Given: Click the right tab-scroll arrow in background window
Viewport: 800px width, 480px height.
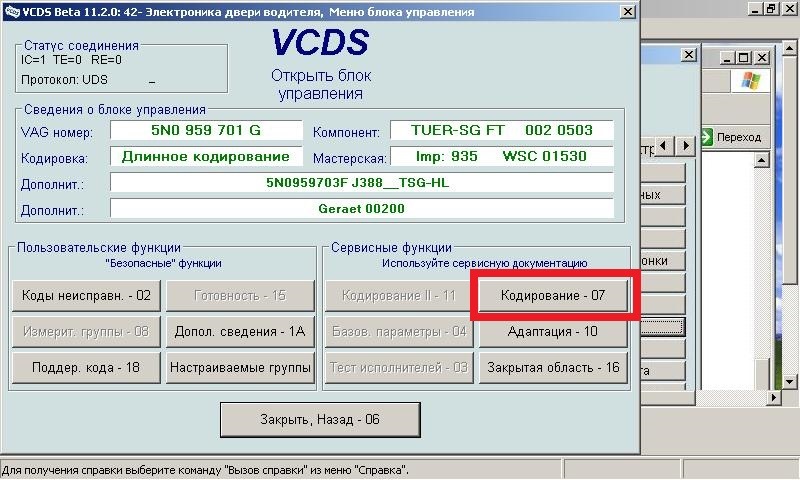Looking at the screenshot, I should tap(686, 146).
